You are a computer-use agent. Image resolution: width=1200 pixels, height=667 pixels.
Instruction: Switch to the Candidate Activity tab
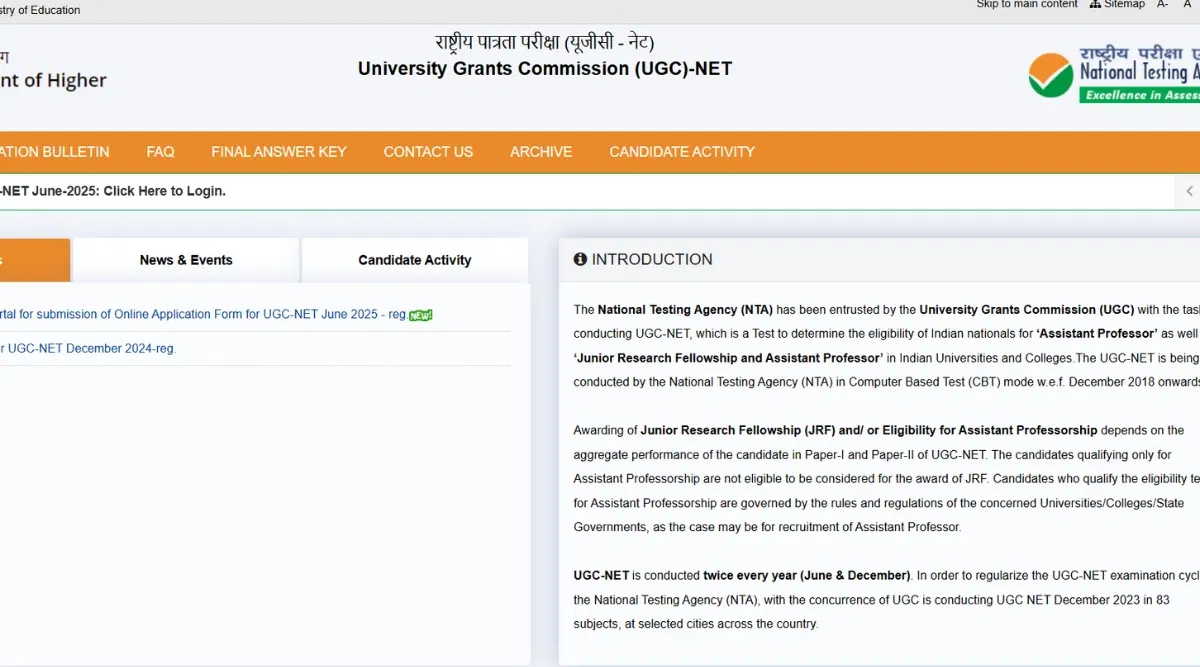tap(414, 260)
